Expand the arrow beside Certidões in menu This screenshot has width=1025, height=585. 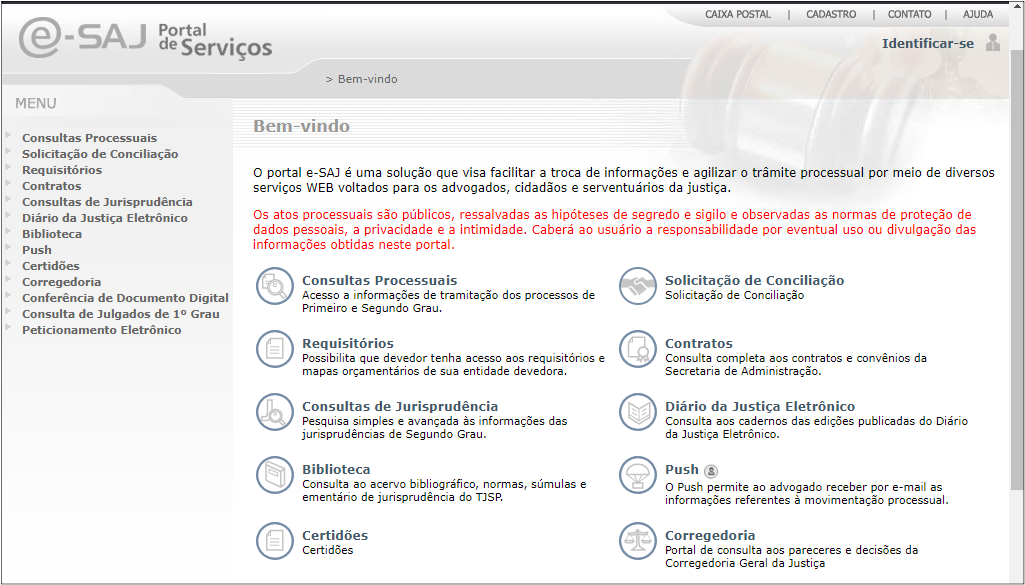pos(8,263)
